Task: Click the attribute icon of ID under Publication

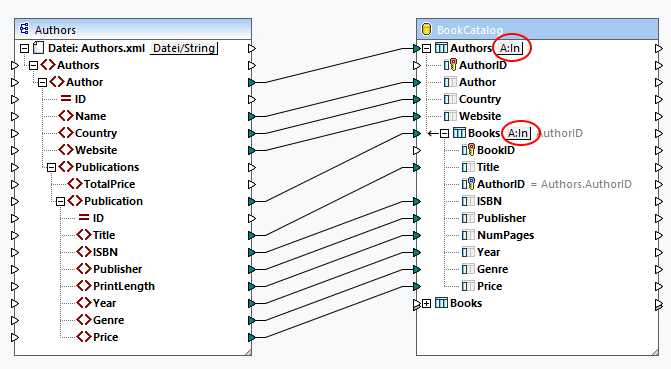Action: [x=84, y=218]
